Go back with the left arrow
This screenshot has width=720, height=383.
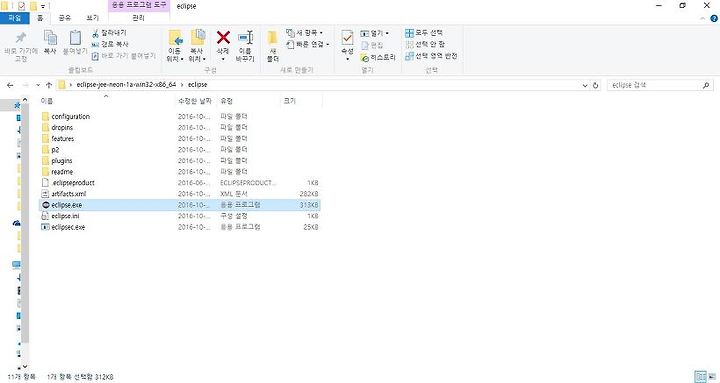coord(10,85)
